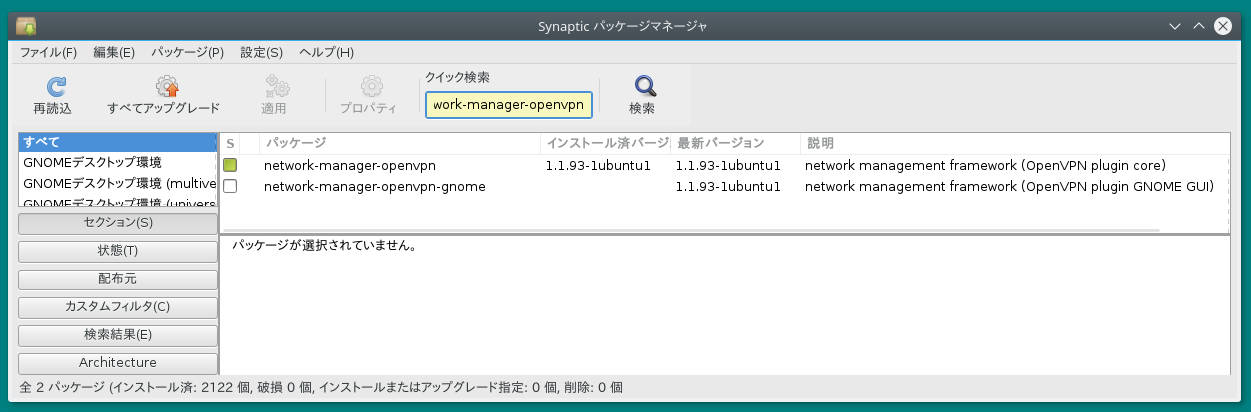Viewport: 1251px width, 412px height.
Task: Click the カスタムフィルタ(C) button
Action: click(118, 307)
